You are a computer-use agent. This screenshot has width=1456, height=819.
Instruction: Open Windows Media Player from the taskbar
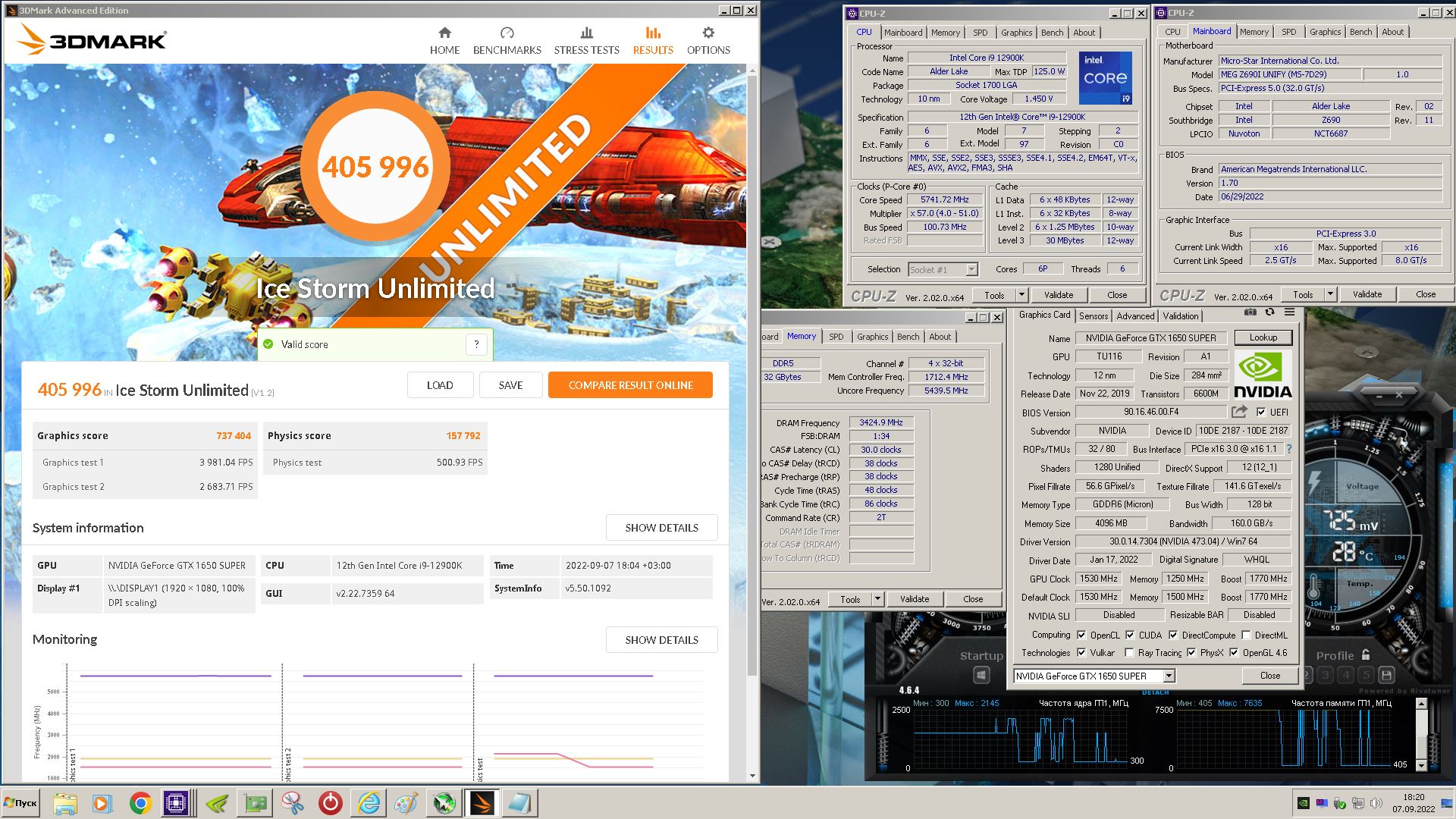coord(102,803)
